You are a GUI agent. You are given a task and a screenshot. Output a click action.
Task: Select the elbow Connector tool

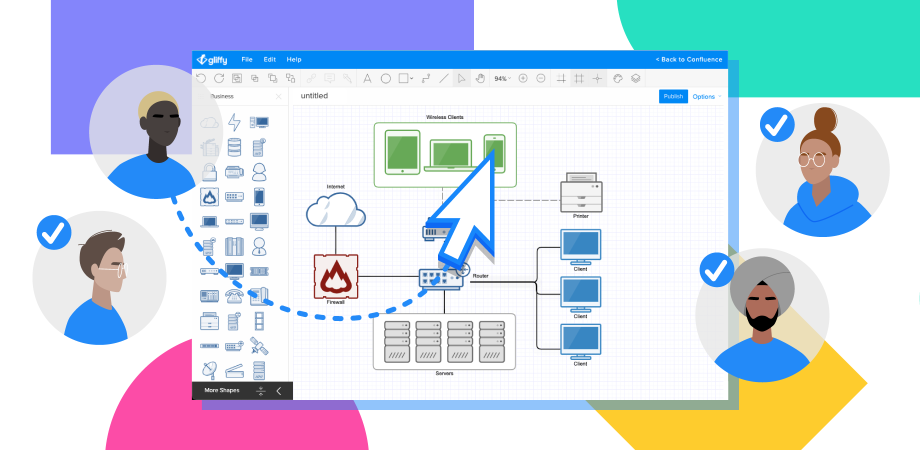(426, 78)
